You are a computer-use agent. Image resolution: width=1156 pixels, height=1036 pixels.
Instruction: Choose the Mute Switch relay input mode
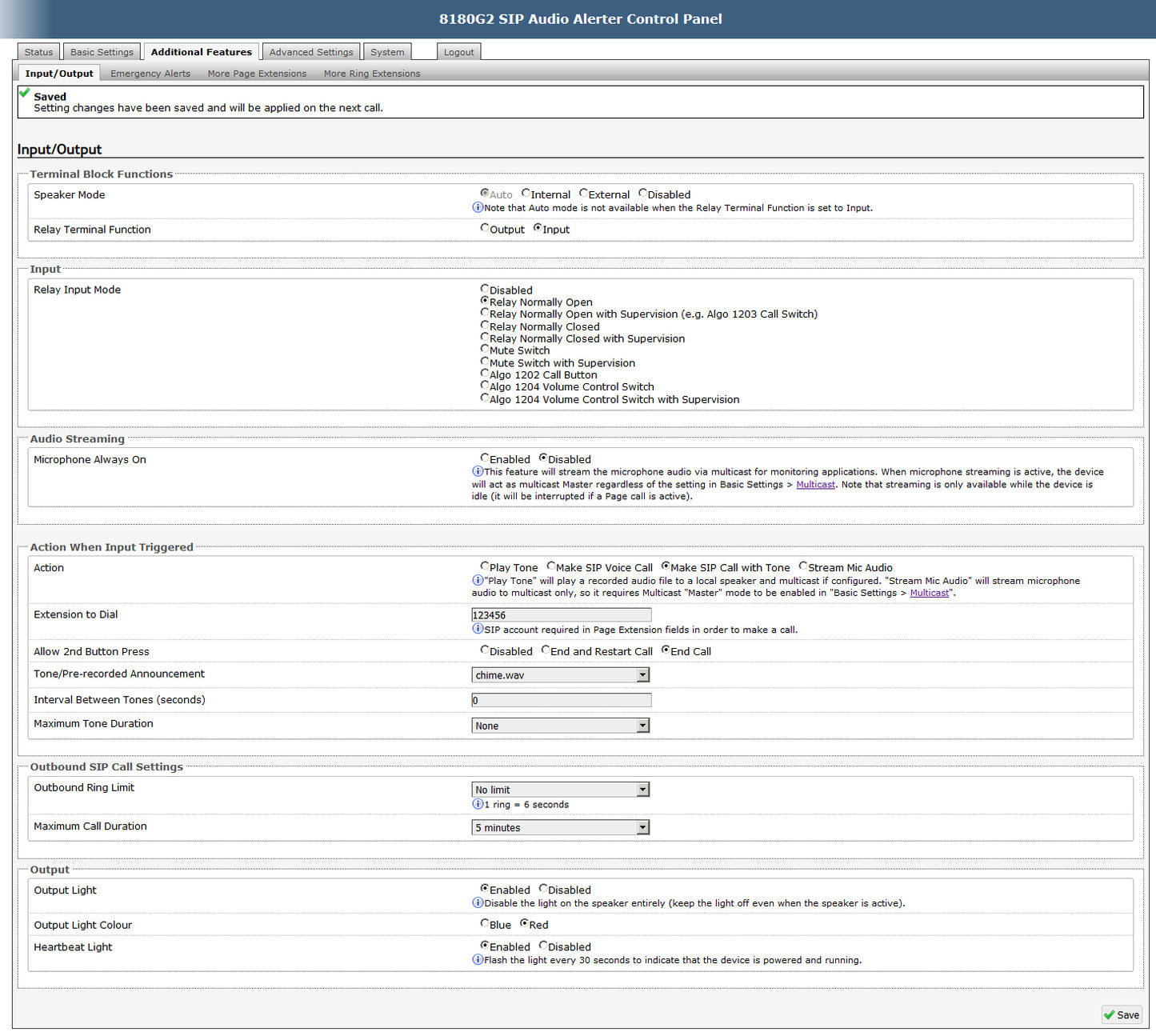(485, 349)
